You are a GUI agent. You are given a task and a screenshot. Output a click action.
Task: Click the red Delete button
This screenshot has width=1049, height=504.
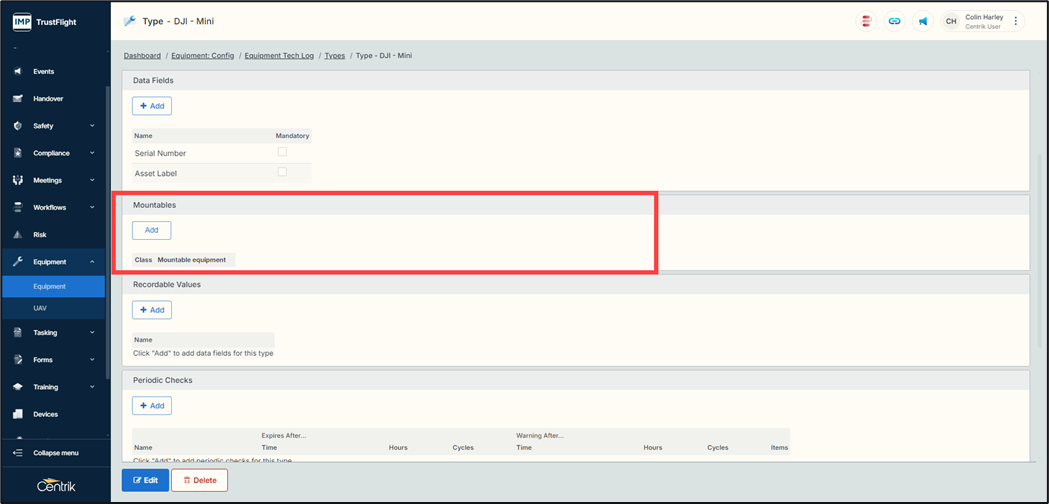(199, 481)
